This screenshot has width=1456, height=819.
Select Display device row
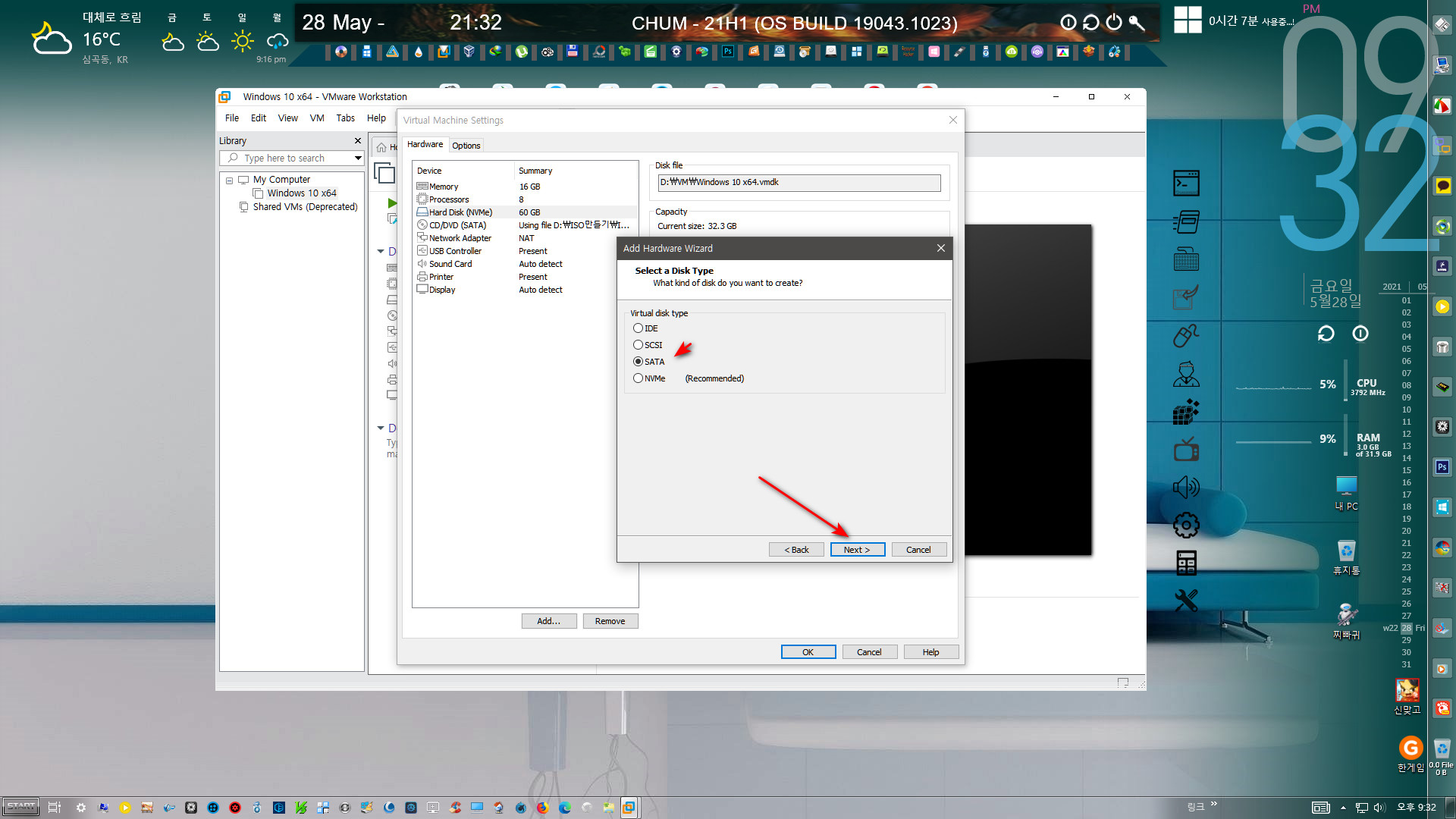pos(526,290)
